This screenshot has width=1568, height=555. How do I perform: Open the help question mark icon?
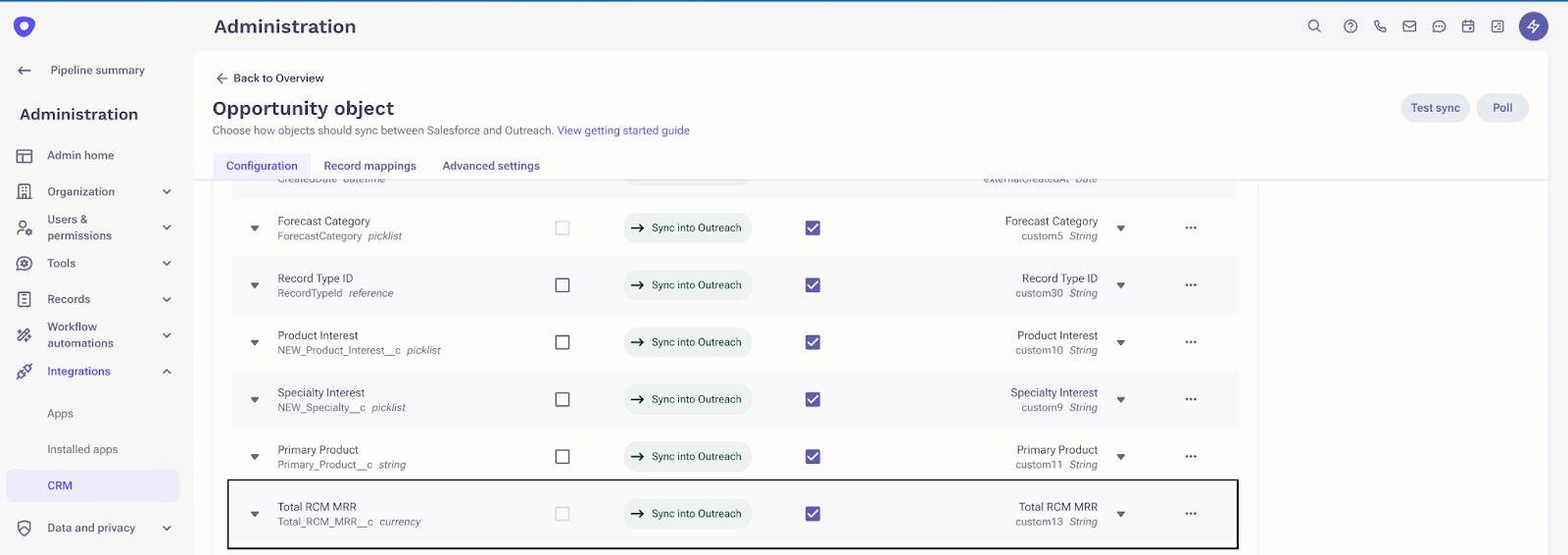pos(1350,26)
